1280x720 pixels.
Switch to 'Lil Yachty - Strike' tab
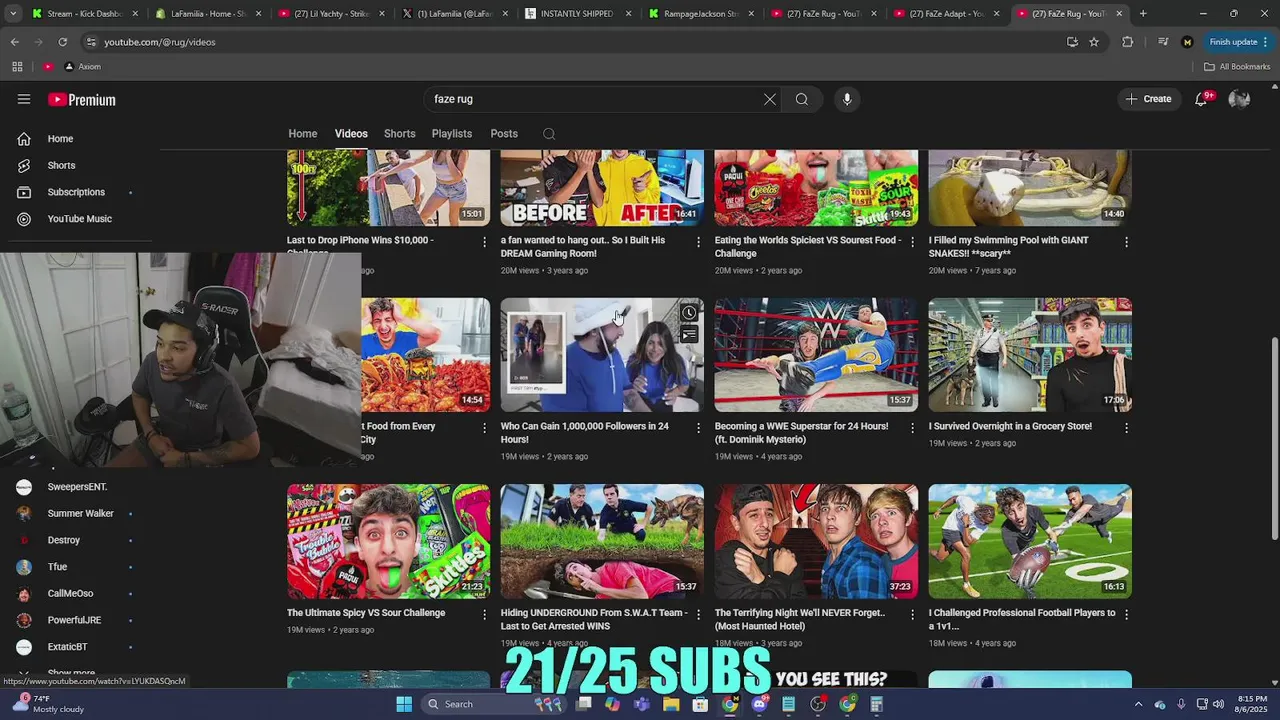click(x=332, y=14)
